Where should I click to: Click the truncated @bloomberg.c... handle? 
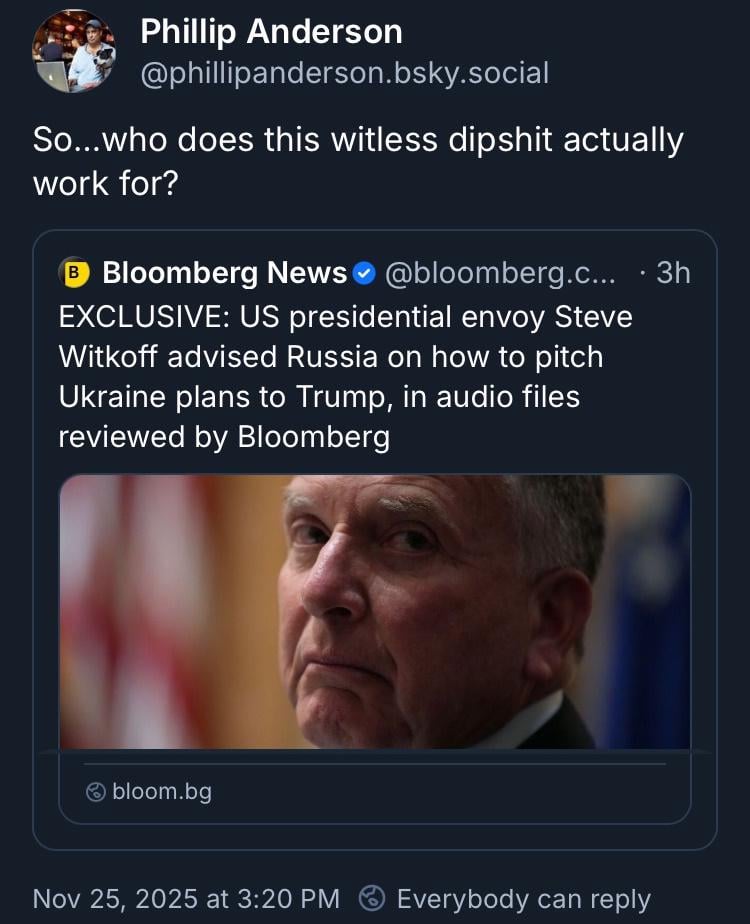pyautogui.click(x=500, y=272)
